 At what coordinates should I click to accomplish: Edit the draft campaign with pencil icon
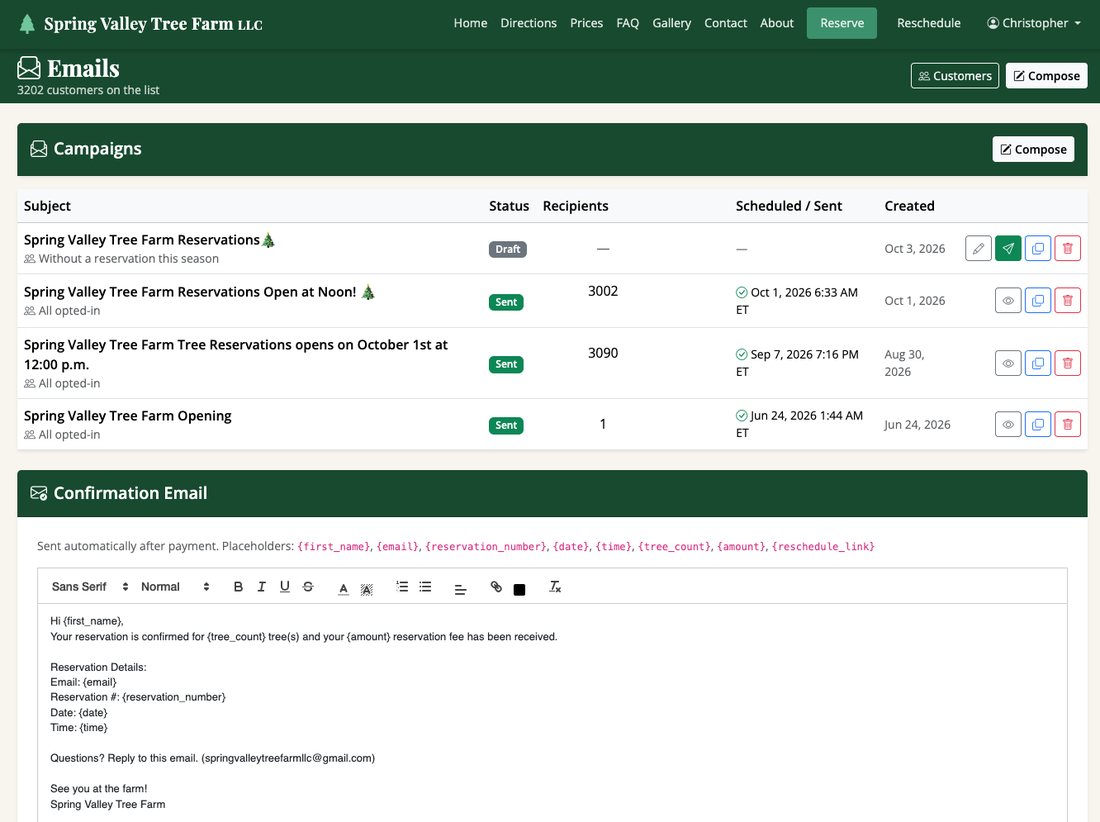pos(978,248)
